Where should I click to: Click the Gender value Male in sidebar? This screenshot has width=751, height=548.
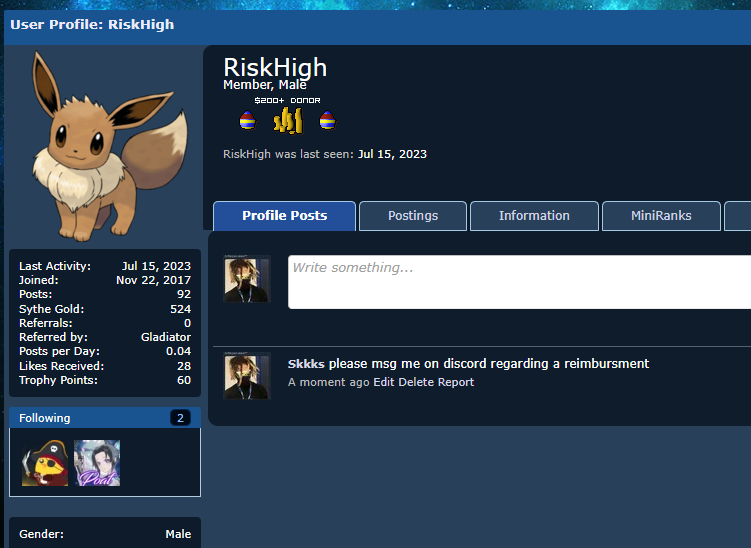[178, 534]
